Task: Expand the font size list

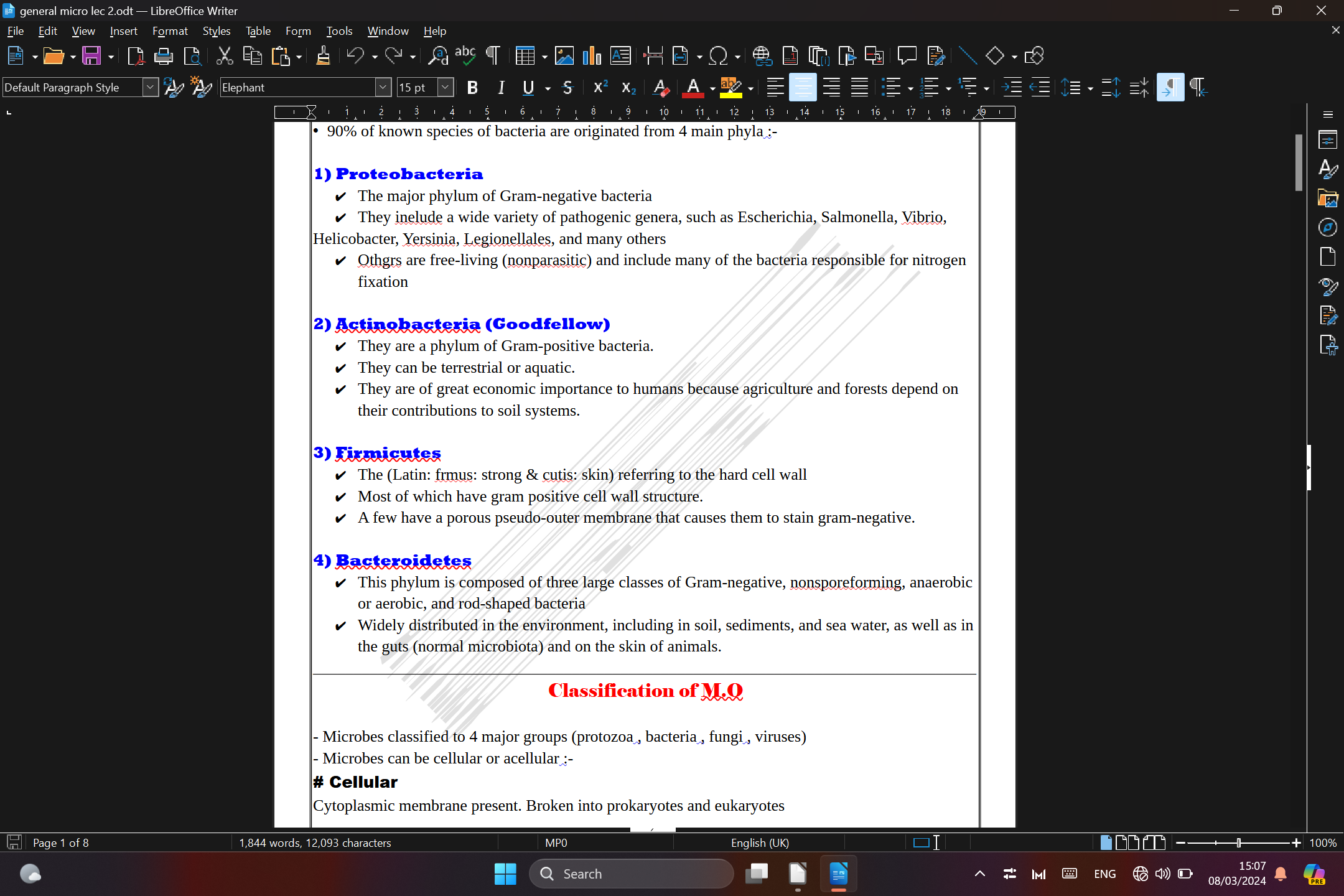Action: [445, 88]
